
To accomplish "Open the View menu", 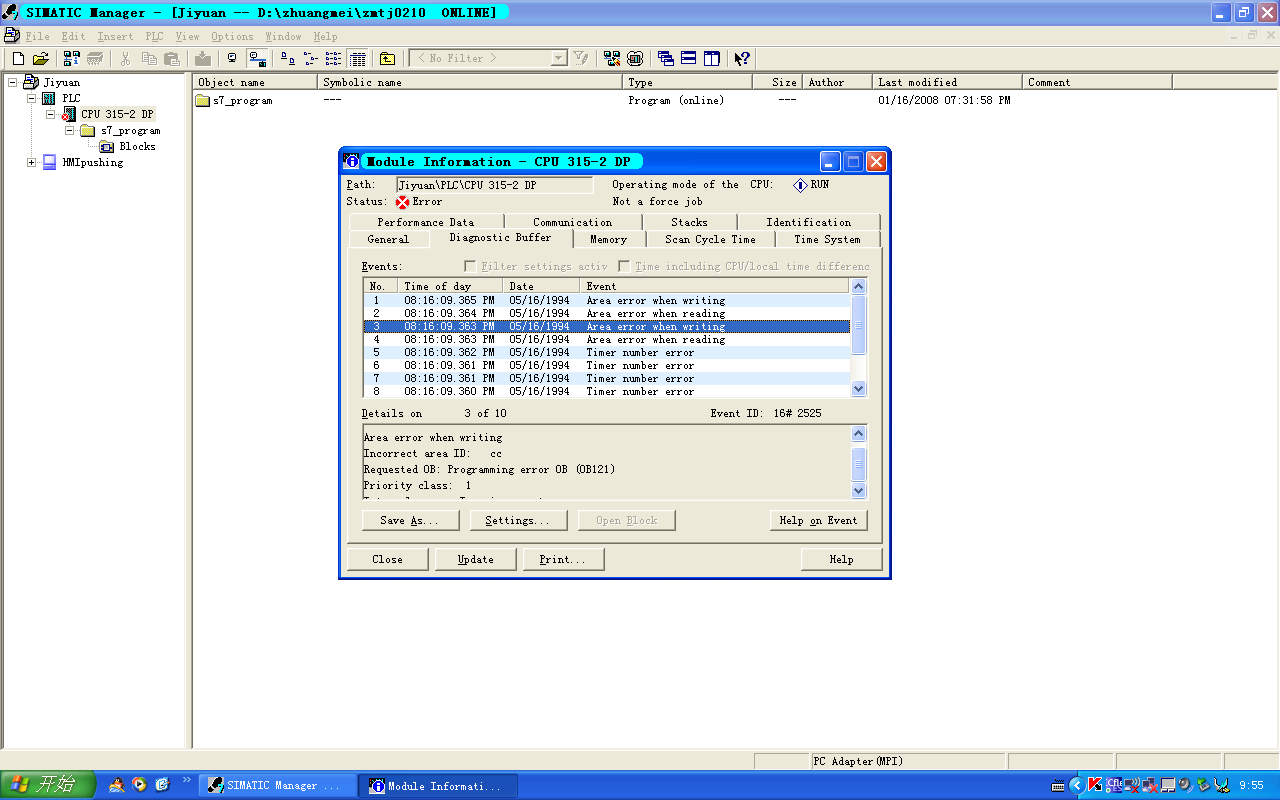I will (187, 36).
